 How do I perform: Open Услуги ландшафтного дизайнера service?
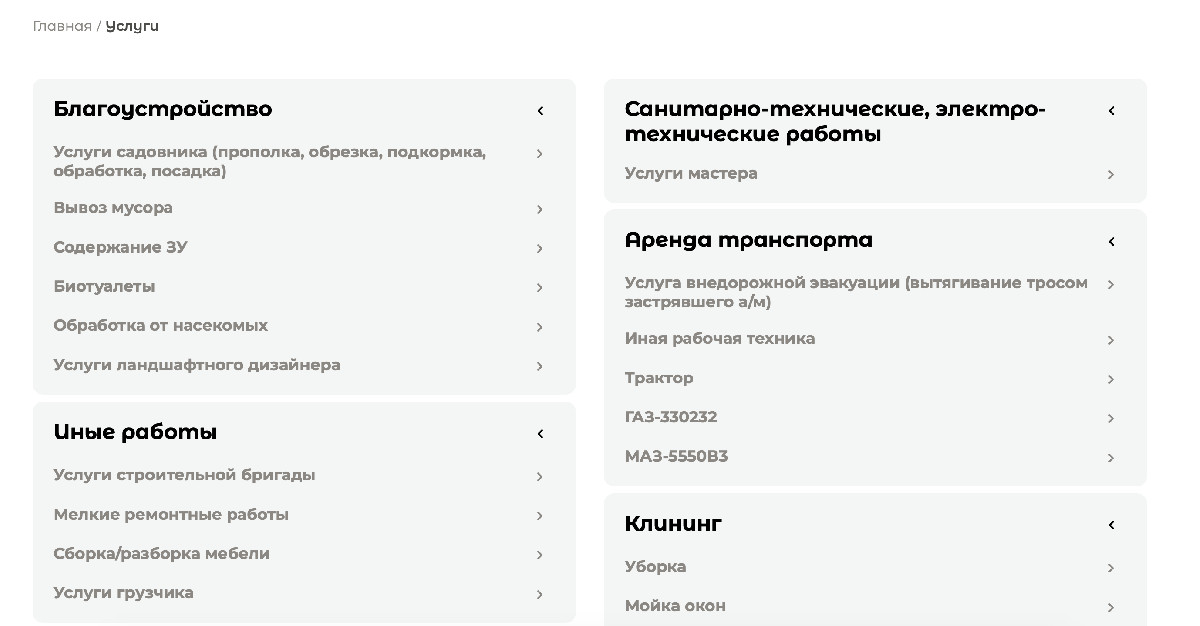(x=197, y=365)
